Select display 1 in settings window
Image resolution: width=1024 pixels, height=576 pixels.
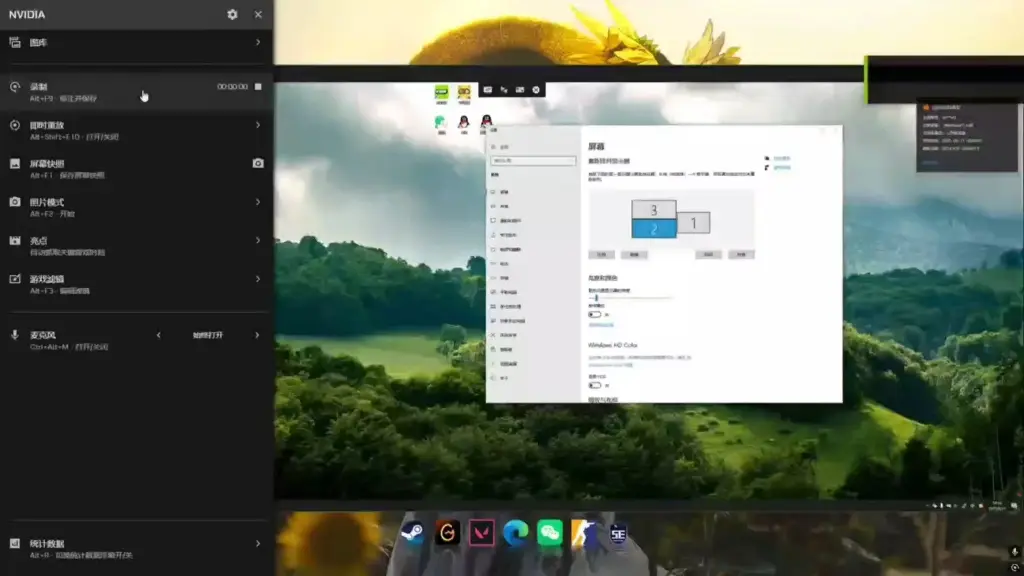(693, 223)
